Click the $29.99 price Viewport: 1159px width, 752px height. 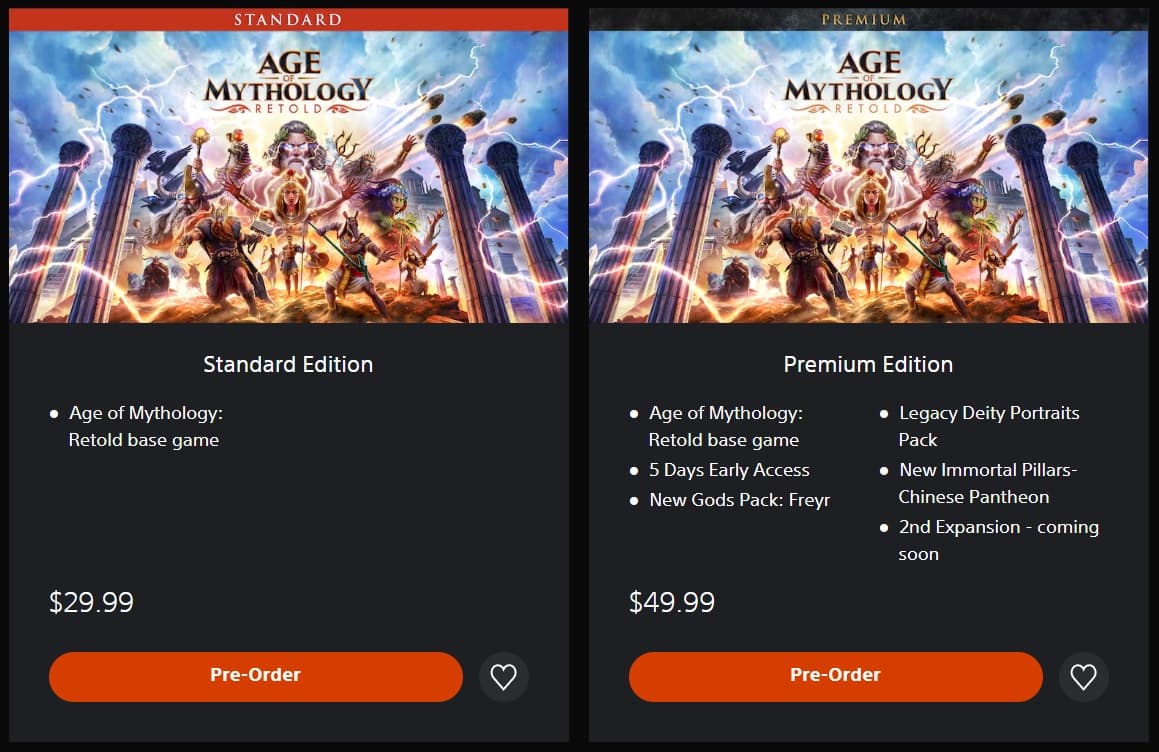[91, 602]
